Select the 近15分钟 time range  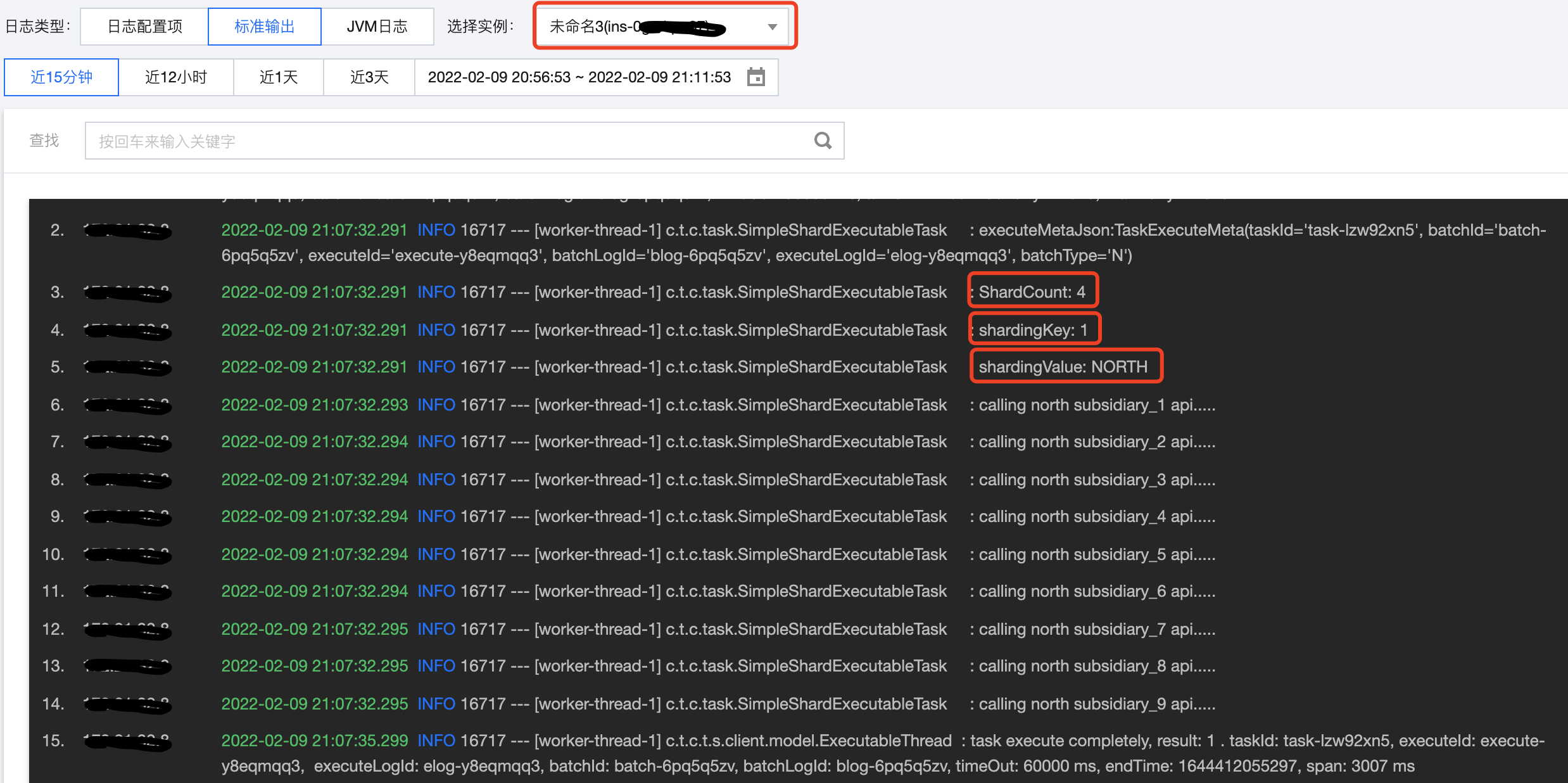(61, 77)
